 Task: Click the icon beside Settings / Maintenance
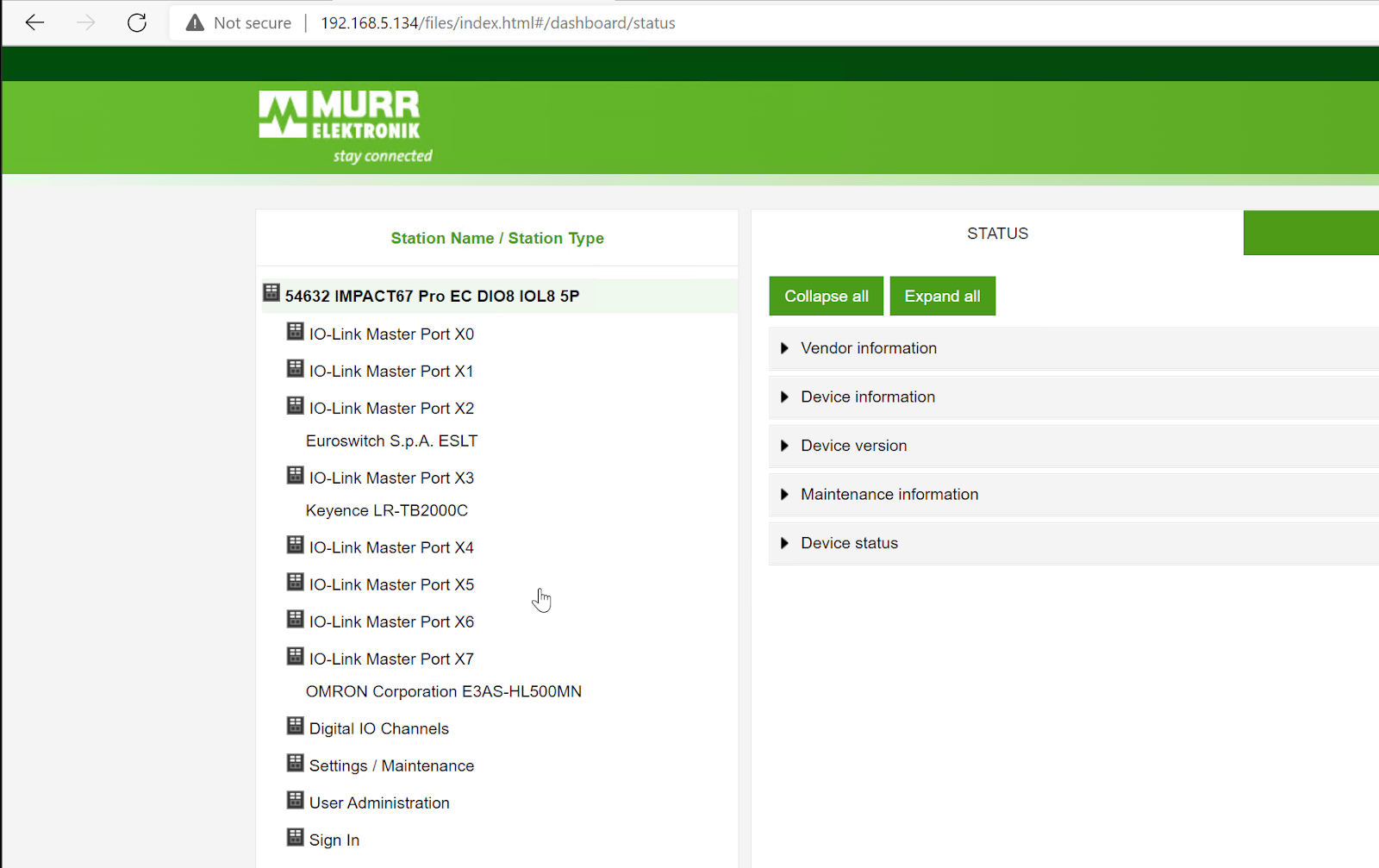[296, 763]
